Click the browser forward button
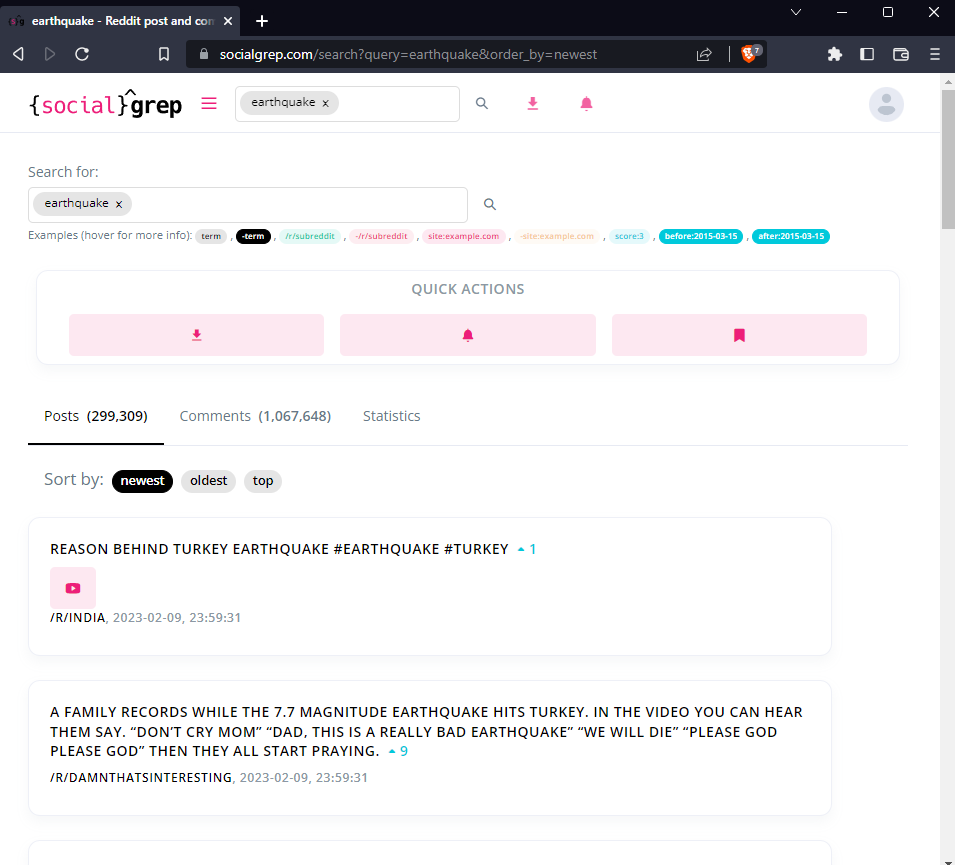 (x=50, y=54)
